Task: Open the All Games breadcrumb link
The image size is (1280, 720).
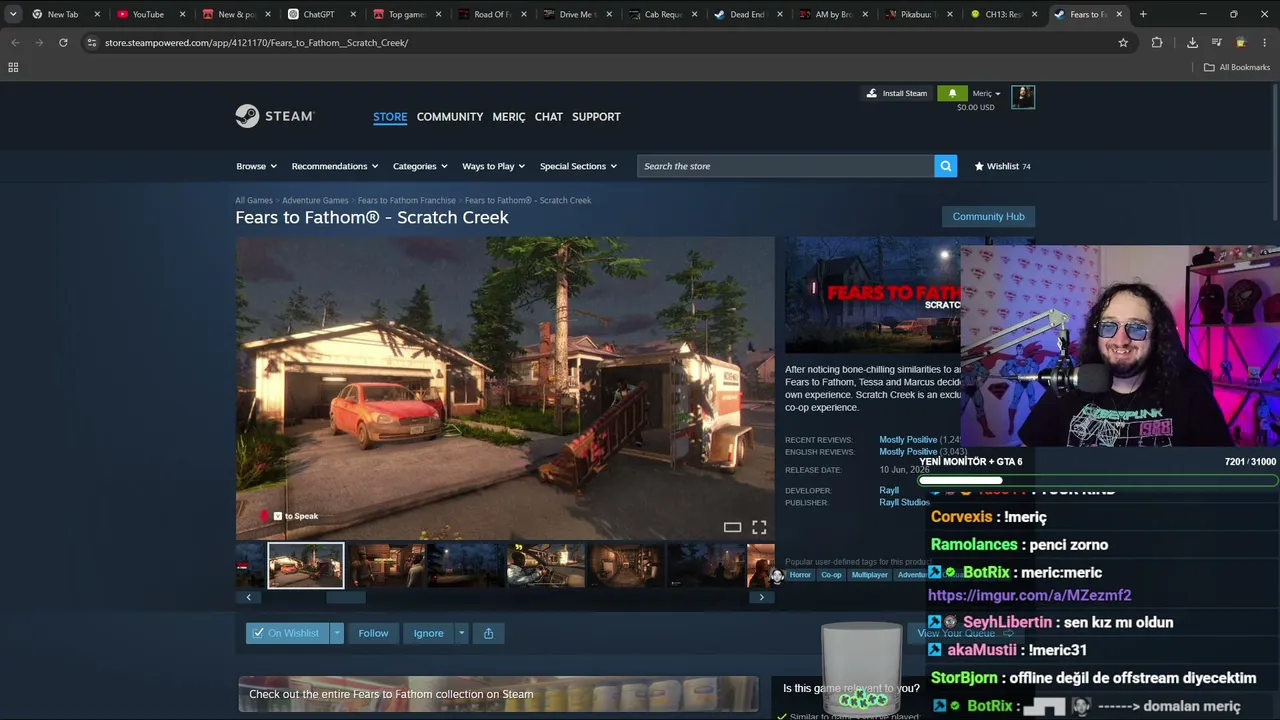Action: click(x=254, y=200)
